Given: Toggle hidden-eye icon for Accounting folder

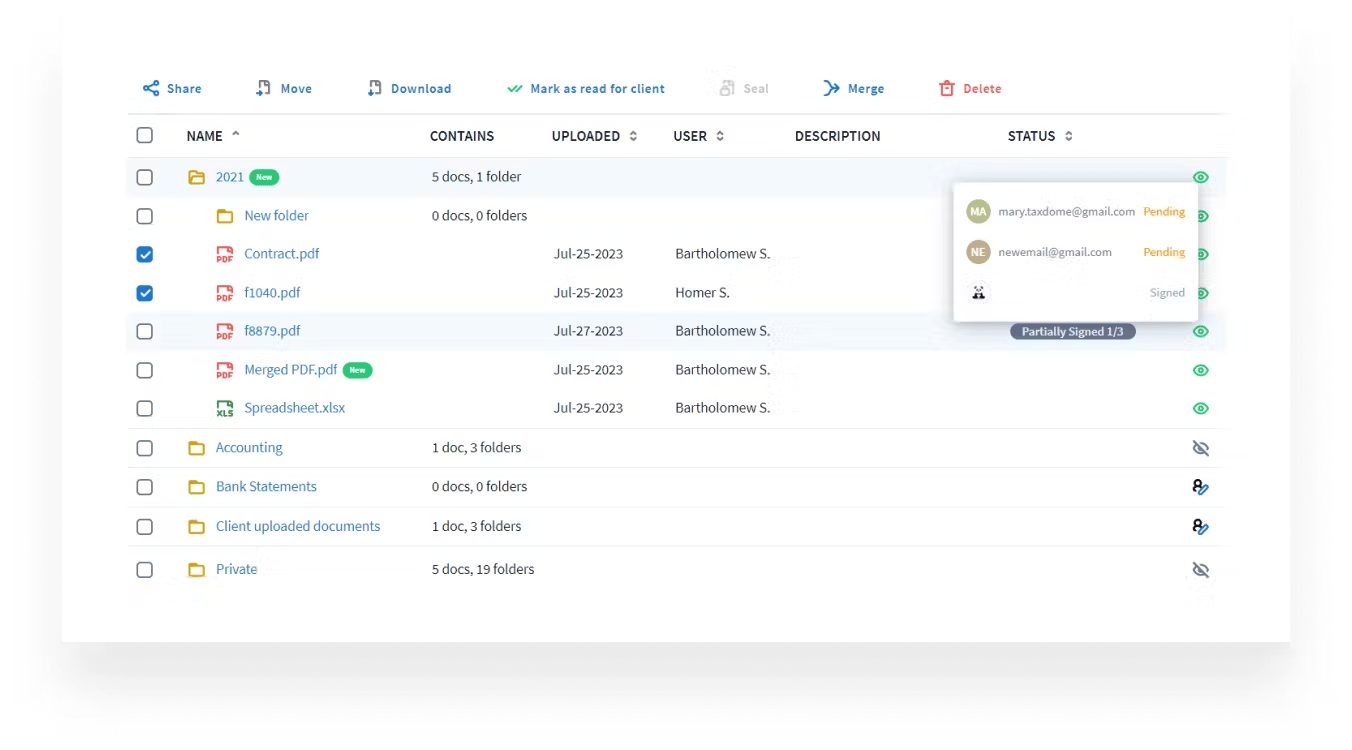Looking at the screenshot, I should click(x=1201, y=448).
